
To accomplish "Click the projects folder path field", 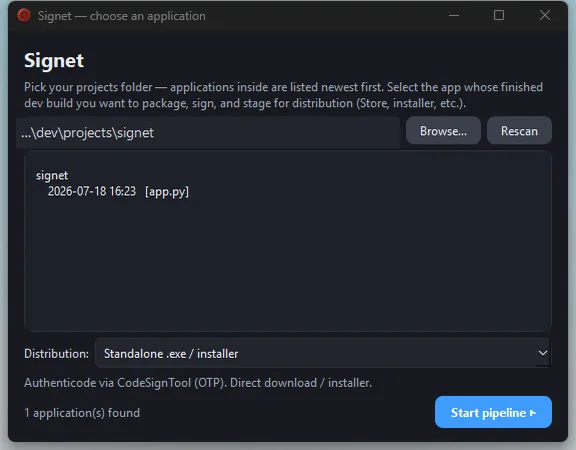I will pos(208,133).
